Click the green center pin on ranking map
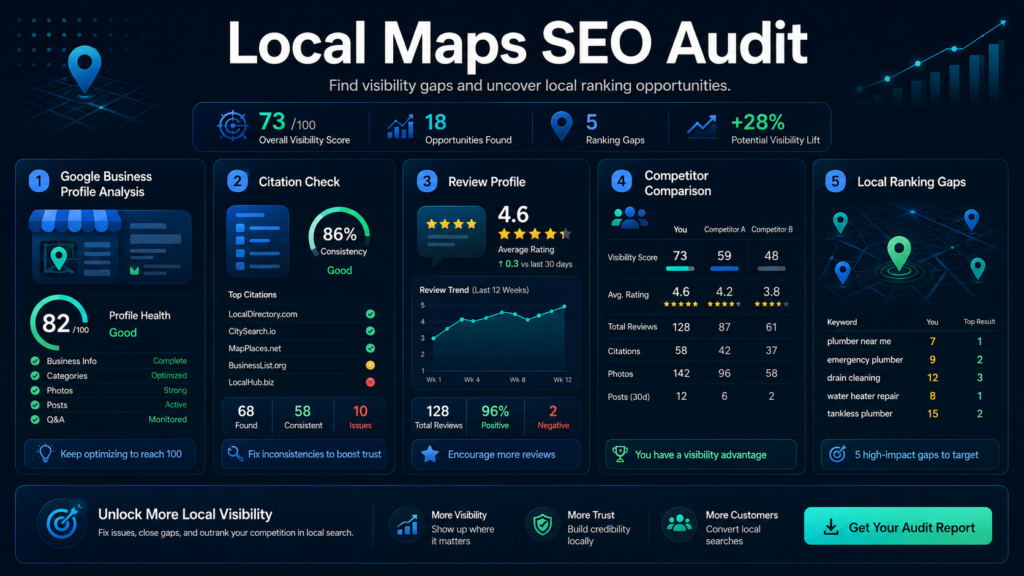1024x576 pixels. point(899,253)
